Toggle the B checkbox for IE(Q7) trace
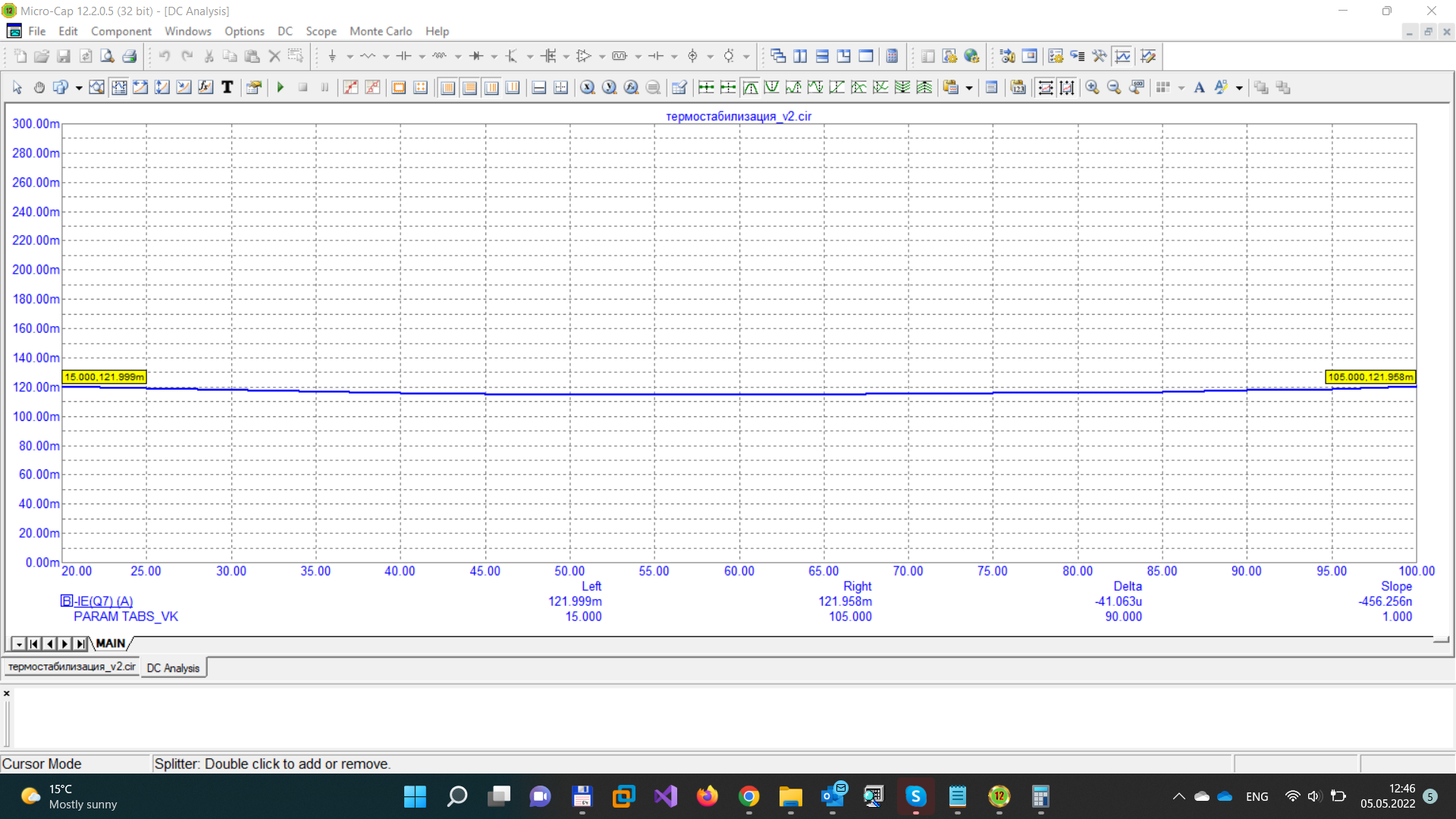 (66, 601)
